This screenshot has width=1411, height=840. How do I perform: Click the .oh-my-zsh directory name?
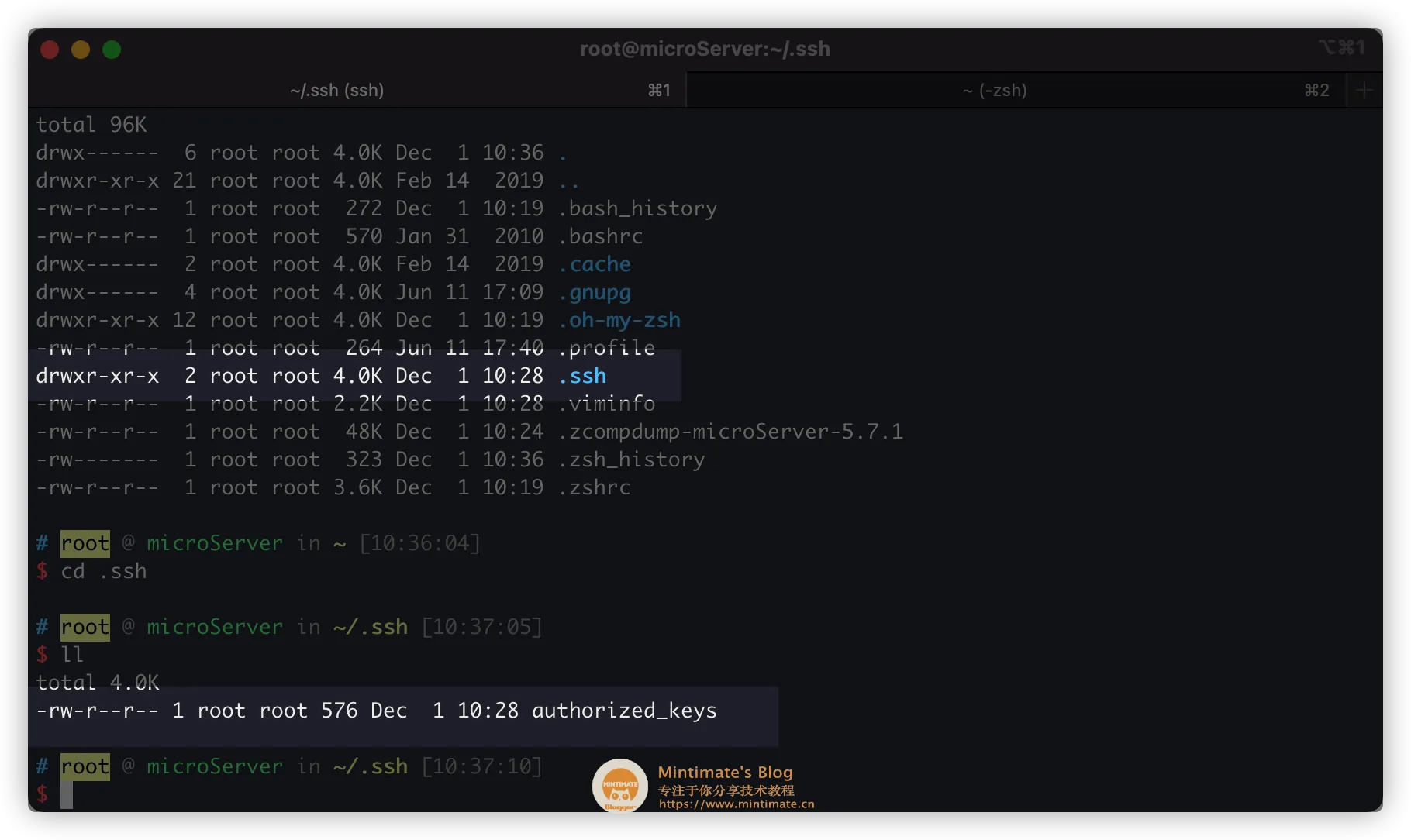click(619, 320)
